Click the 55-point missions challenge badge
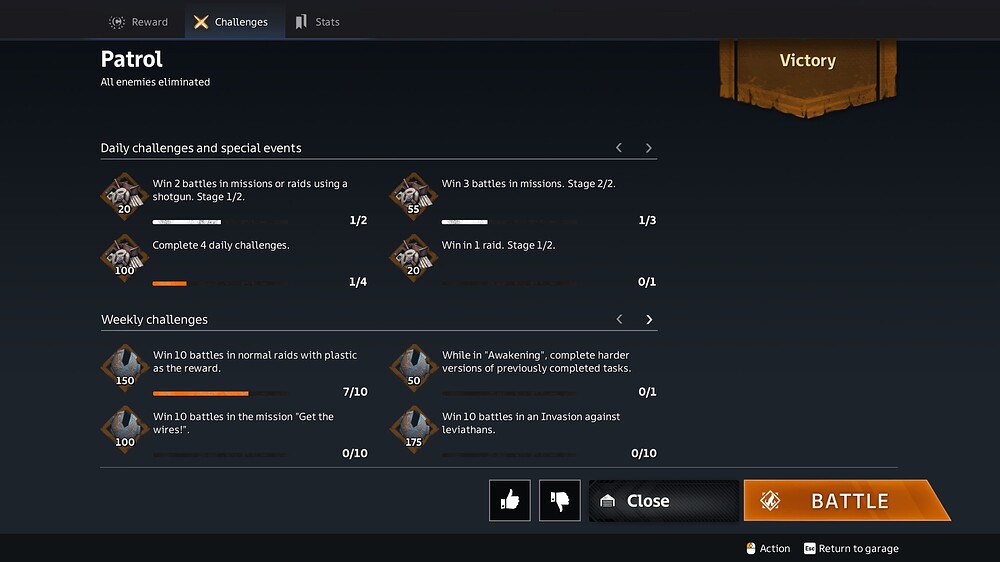 tap(413, 196)
